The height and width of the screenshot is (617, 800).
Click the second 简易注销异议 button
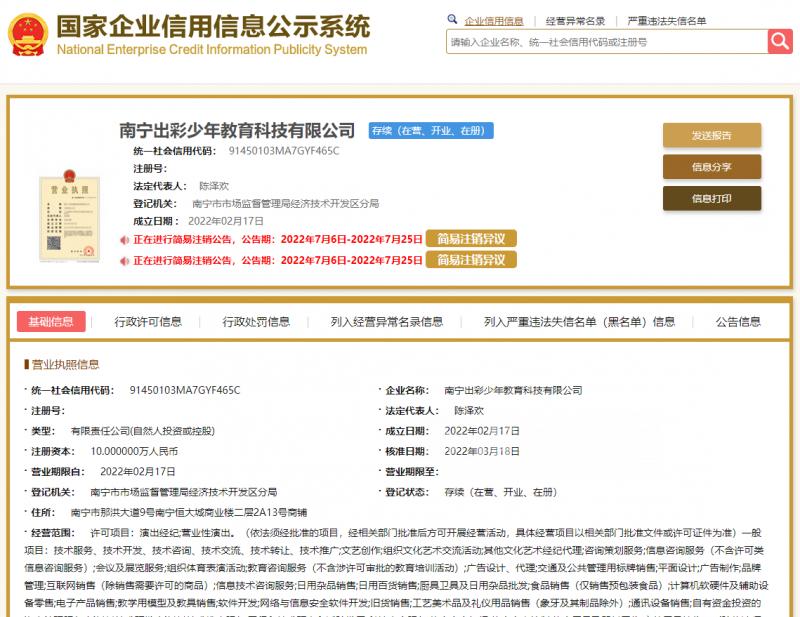click(x=471, y=260)
